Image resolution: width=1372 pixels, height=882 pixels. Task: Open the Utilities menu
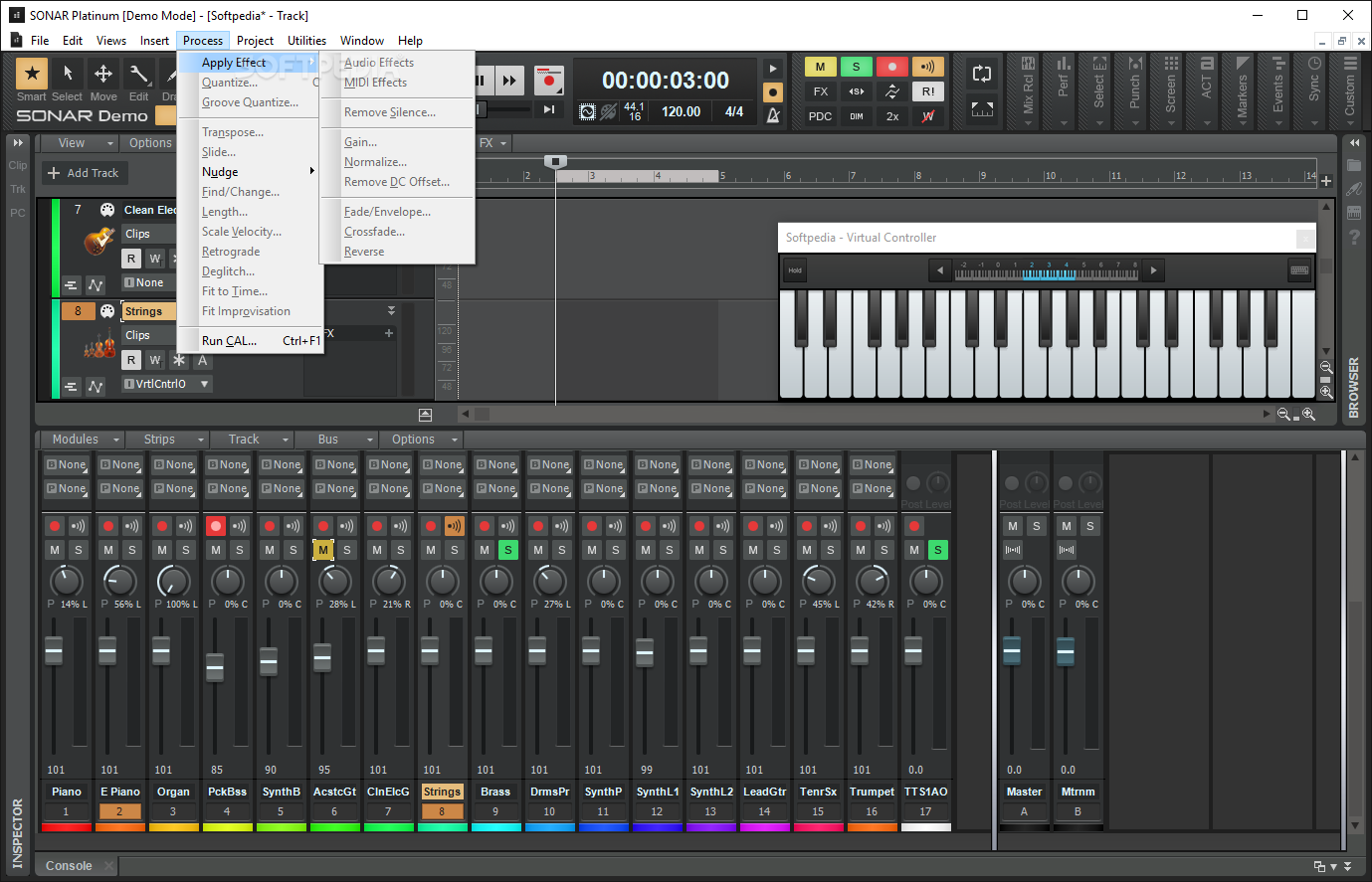click(306, 41)
